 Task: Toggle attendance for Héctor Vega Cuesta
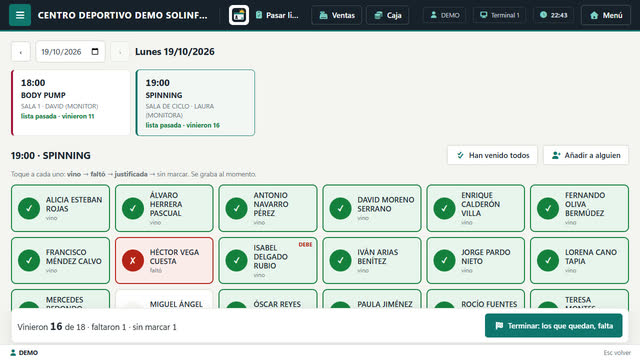click(x=164, y=260)
